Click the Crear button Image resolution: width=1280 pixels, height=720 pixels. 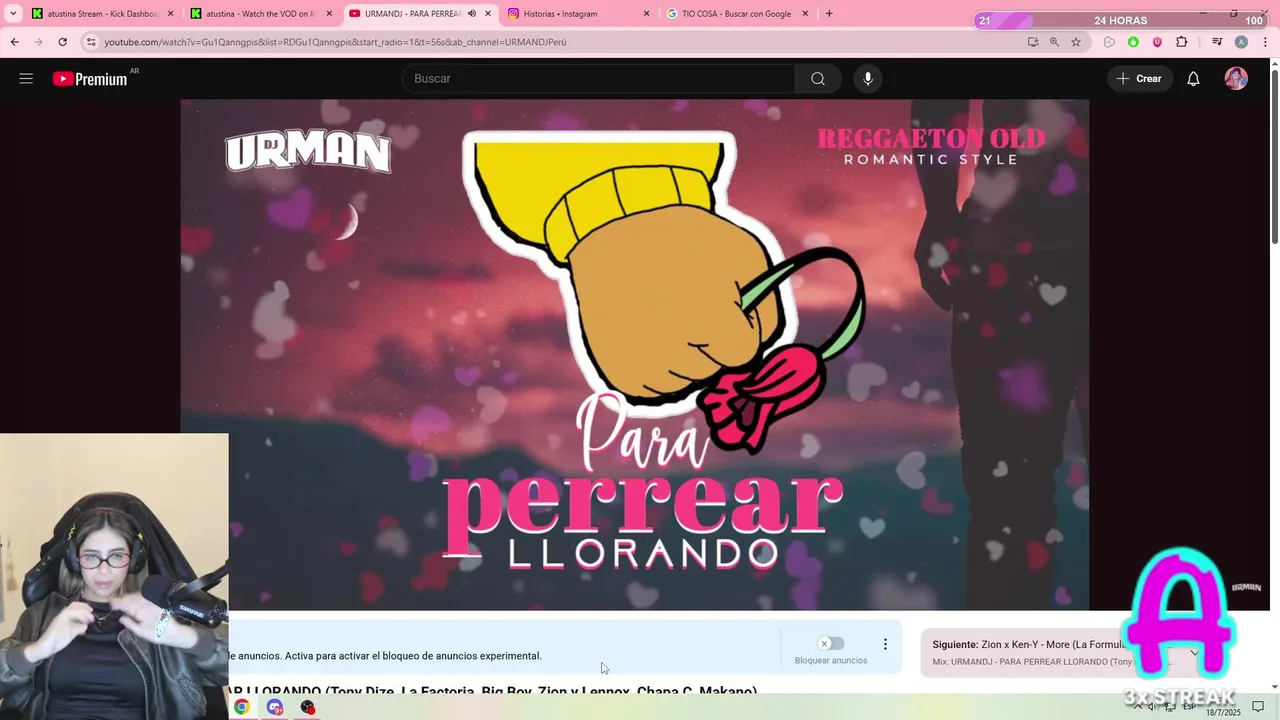tap(1140, 78)
